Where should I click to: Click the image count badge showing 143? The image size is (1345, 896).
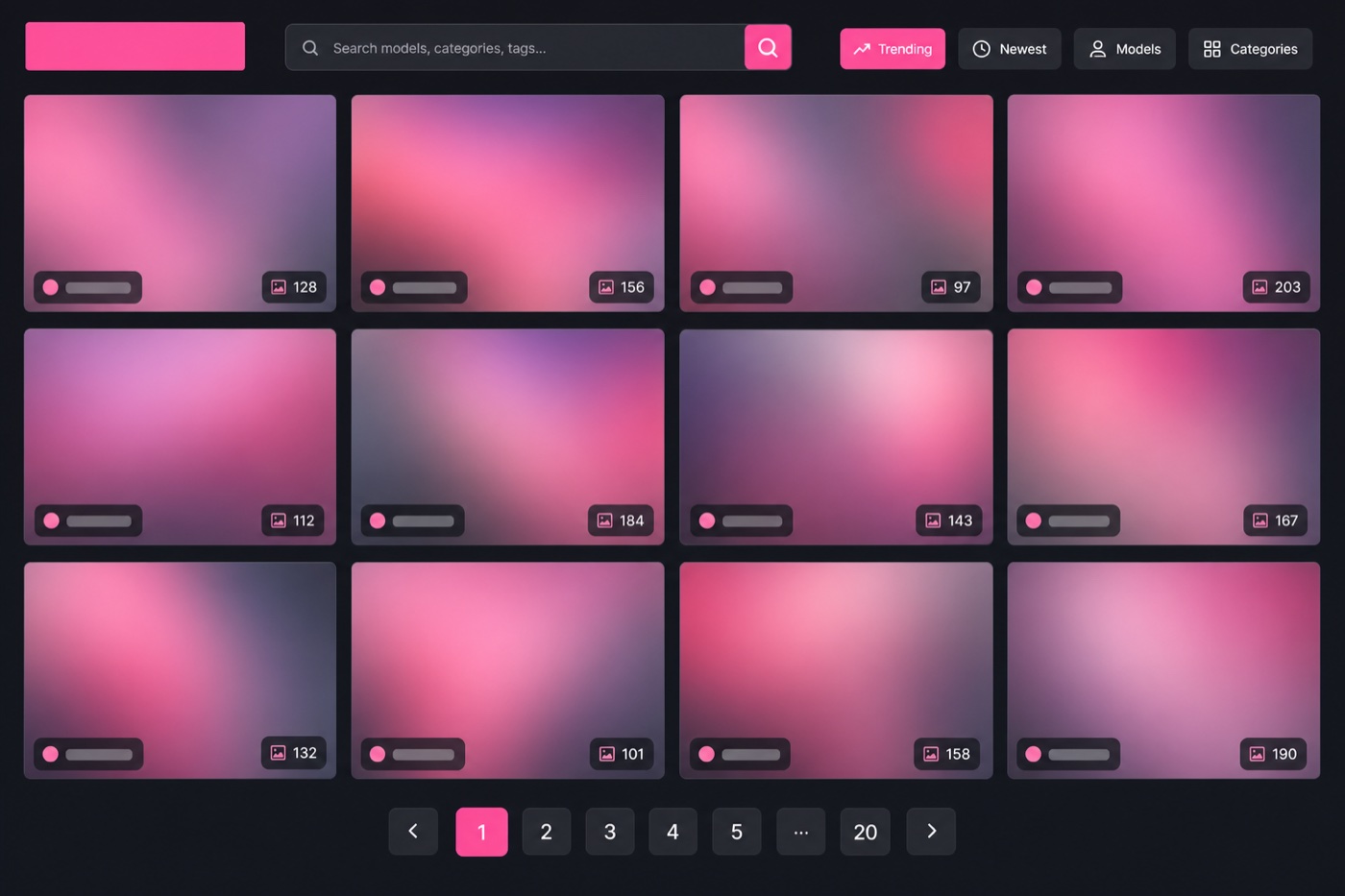click(948, 521)
